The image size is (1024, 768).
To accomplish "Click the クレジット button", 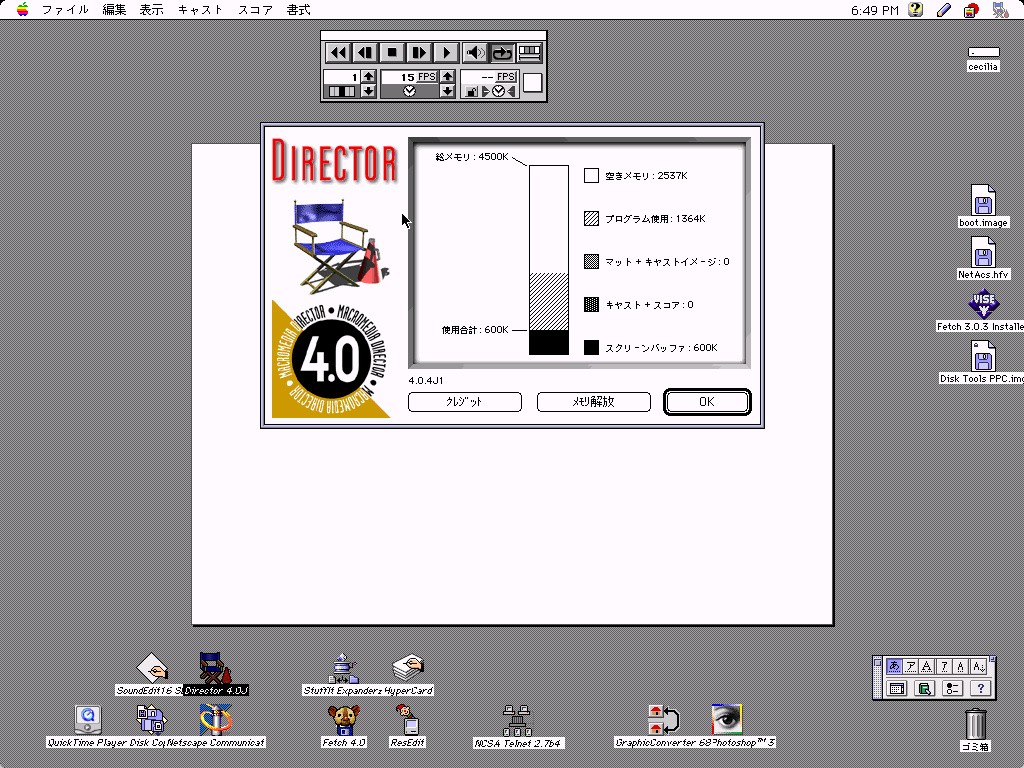I will point(465,402).
